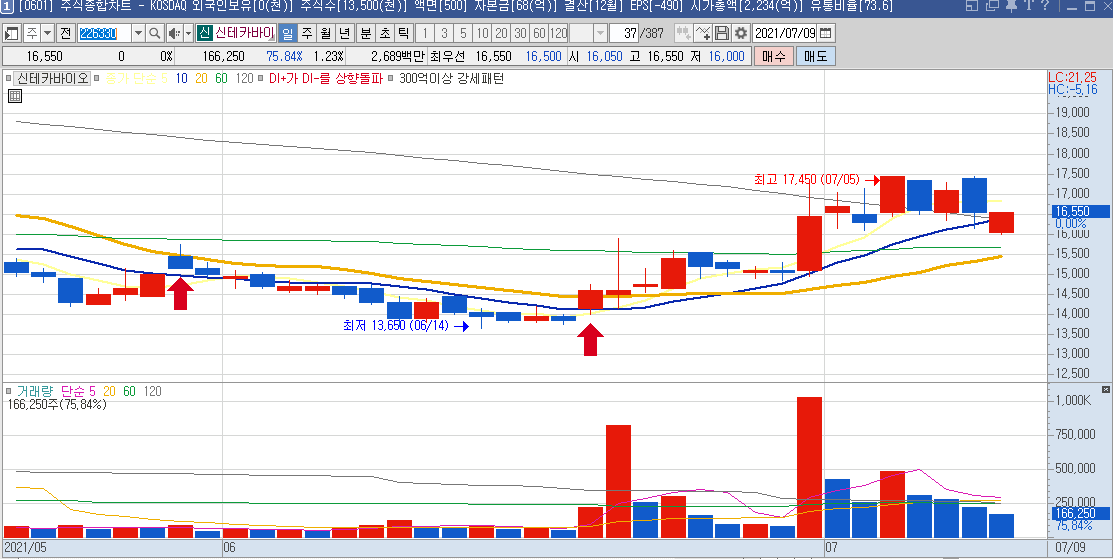Switch to 분 minute chart period
Viewport: 1113px width, 559px height.
click(366, 33)
